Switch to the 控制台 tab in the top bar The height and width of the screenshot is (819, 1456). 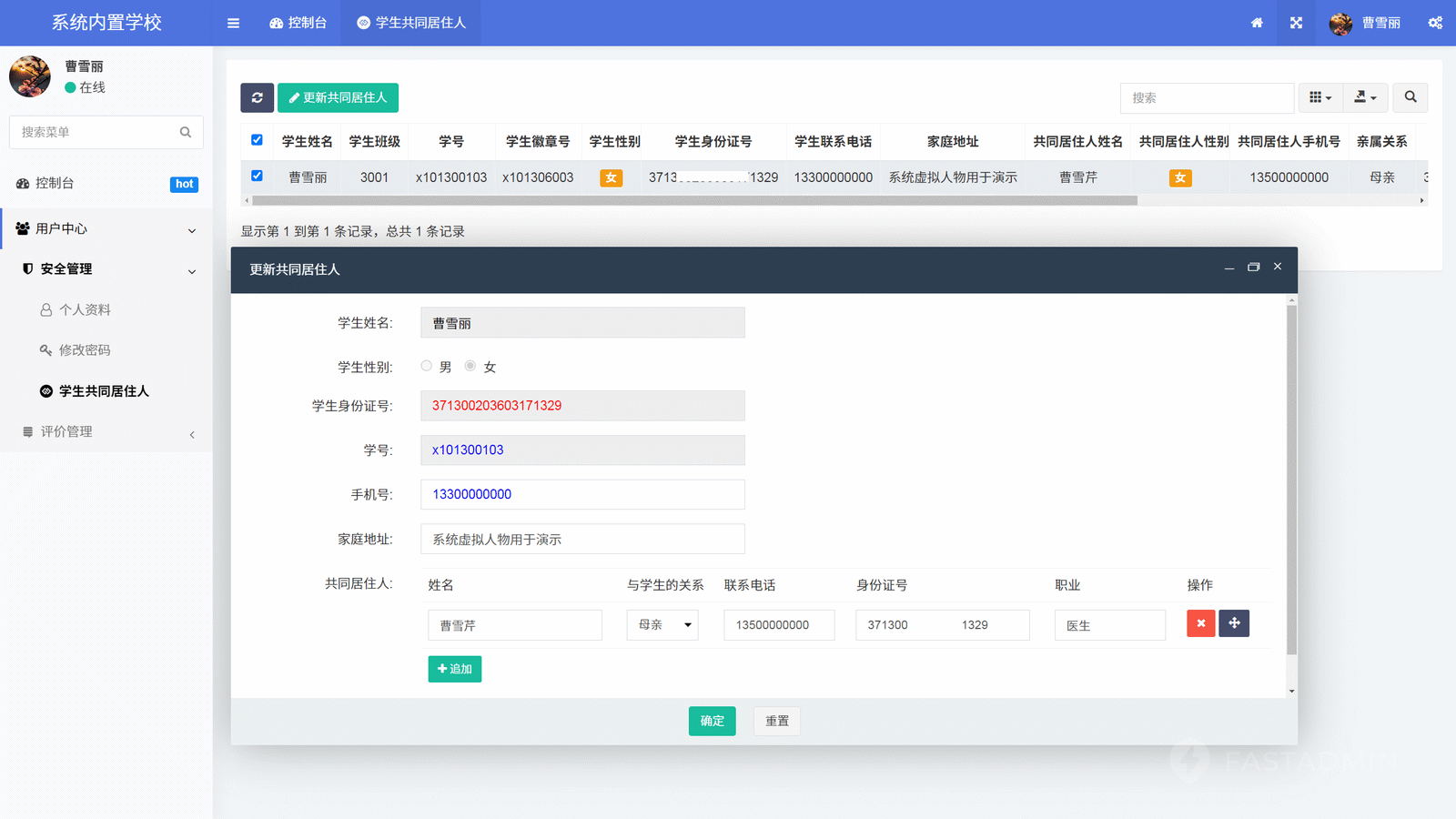[x=298, y=23]
